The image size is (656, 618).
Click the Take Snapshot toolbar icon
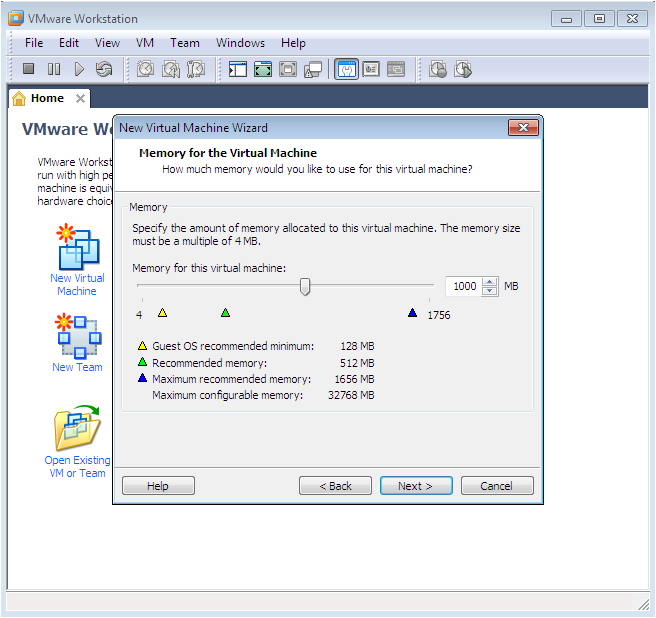[x=145, y=69]
